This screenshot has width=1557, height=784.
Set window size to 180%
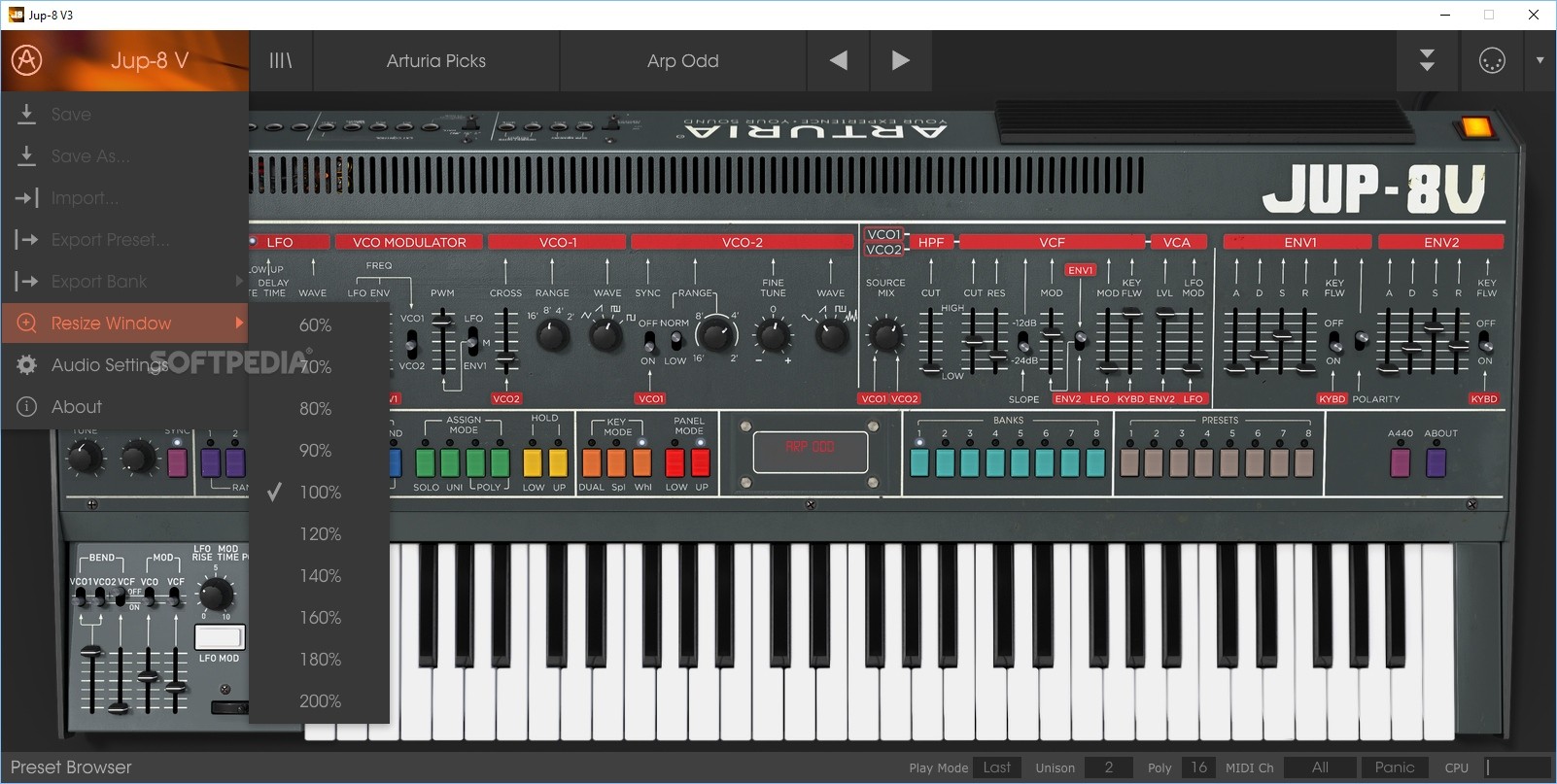(319, 660)
